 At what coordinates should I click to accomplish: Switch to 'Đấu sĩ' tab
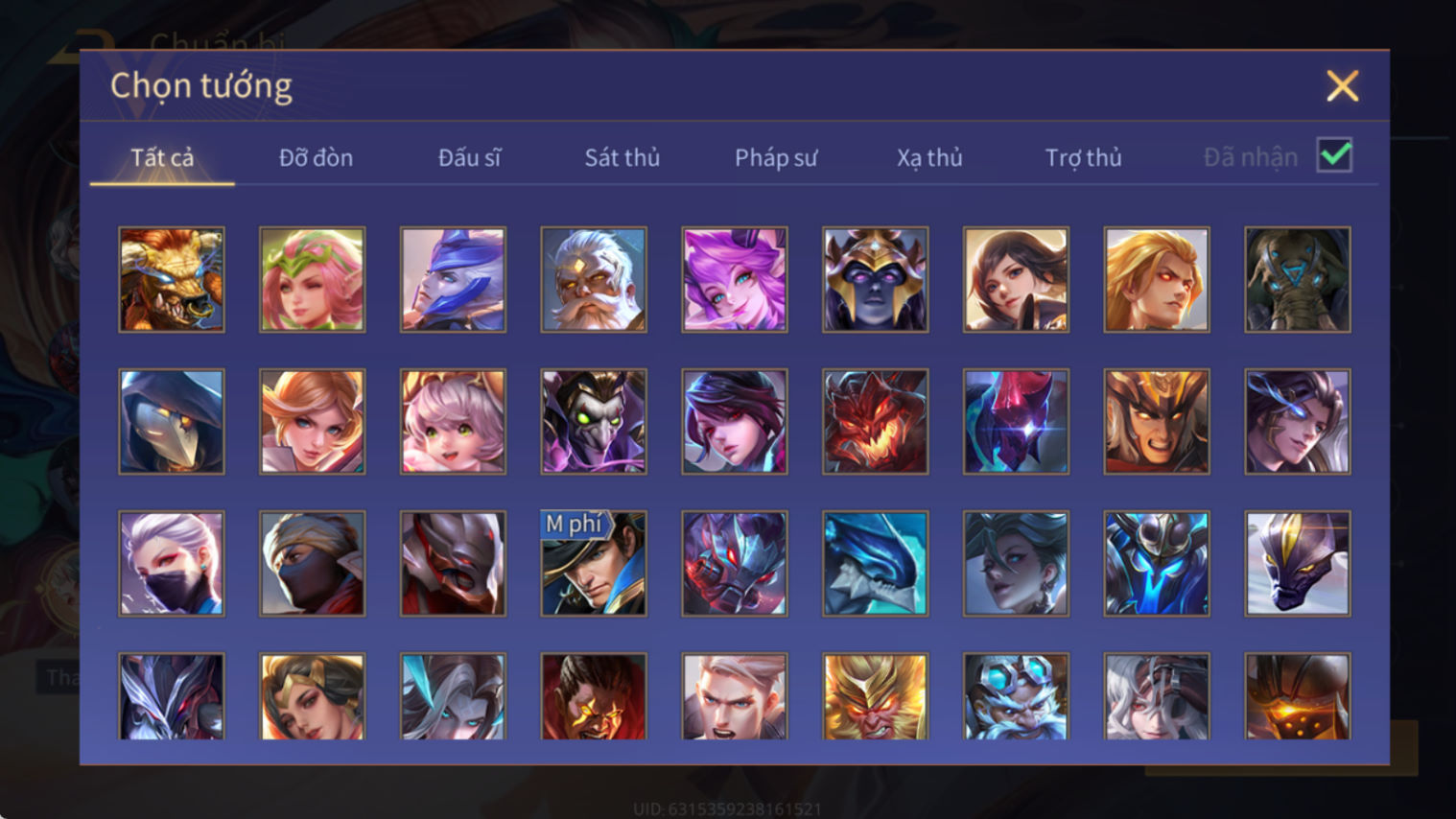click(x=469, y=157)
